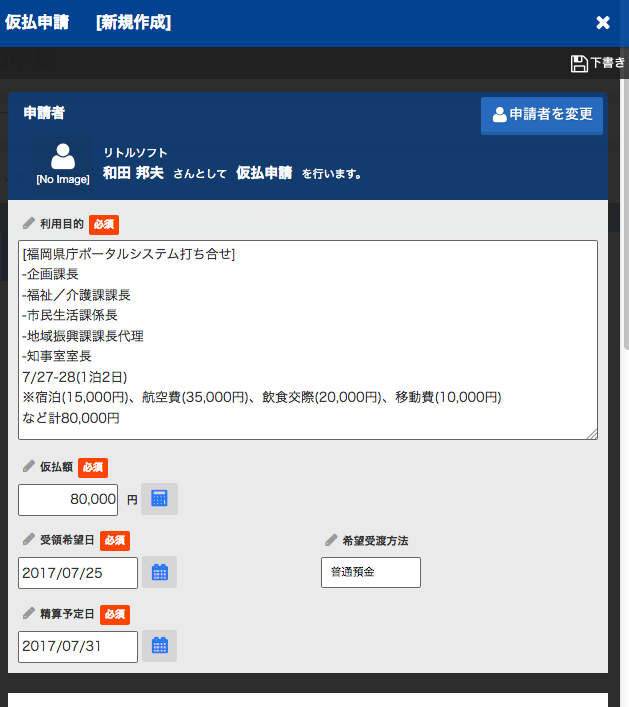Click the line -知事室室長 in the purpose text

coord(57,356)
